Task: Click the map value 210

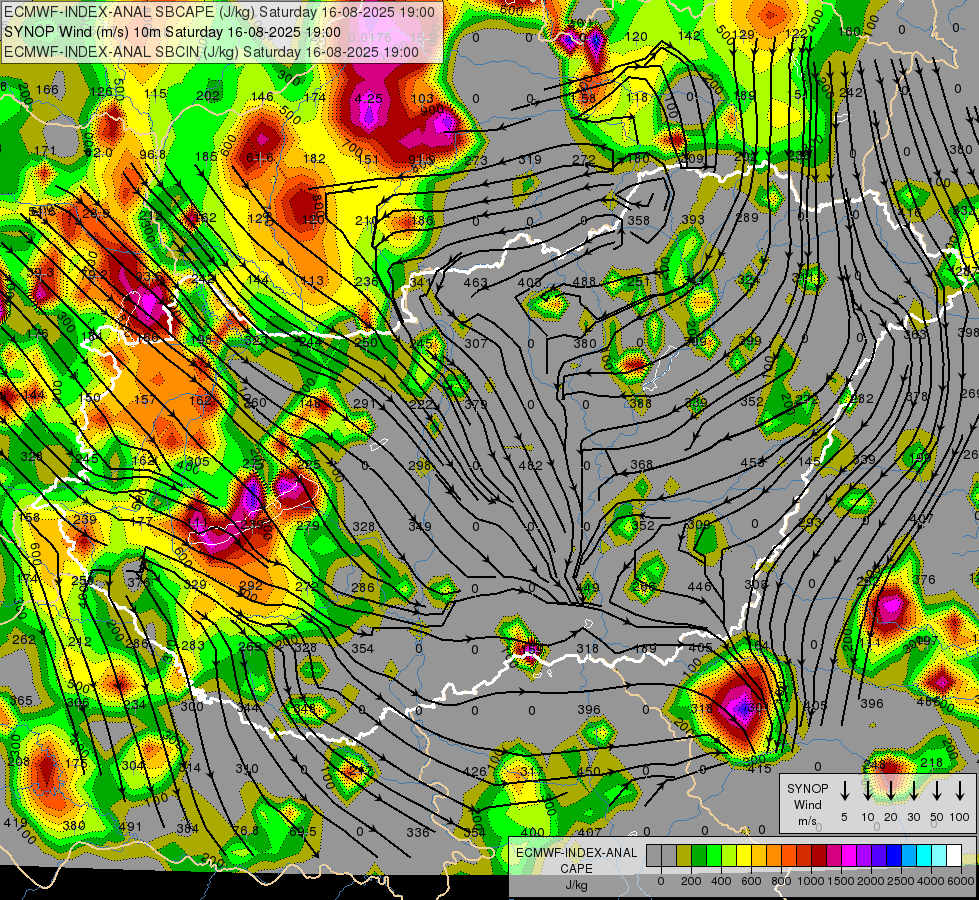Action: tap(367, 220)
